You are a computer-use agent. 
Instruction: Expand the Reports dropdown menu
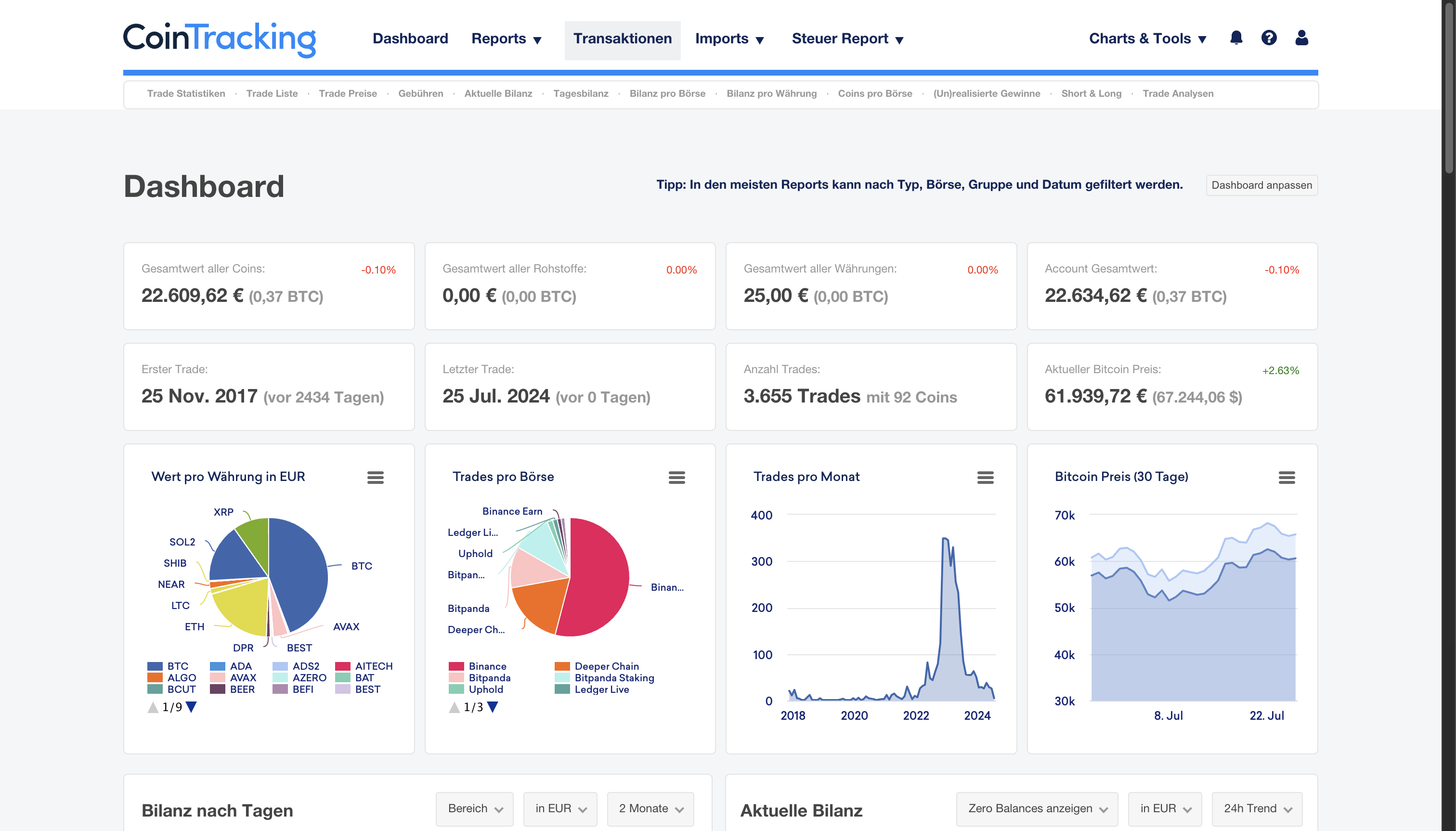point(506,39)
